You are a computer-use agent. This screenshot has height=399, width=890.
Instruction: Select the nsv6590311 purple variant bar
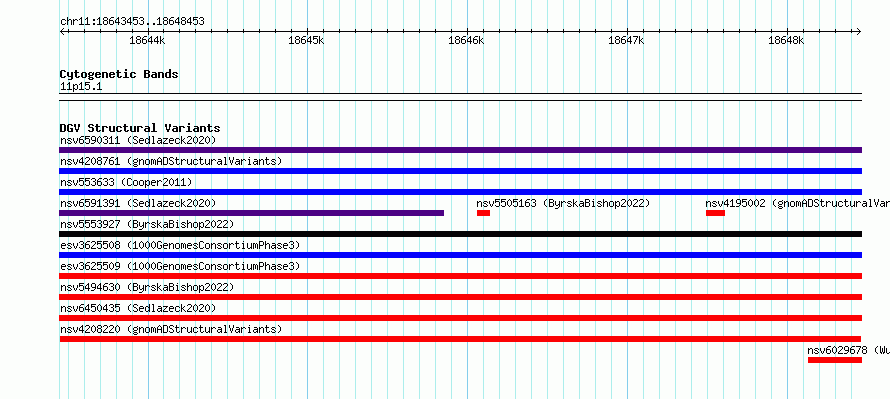[460, 150]
